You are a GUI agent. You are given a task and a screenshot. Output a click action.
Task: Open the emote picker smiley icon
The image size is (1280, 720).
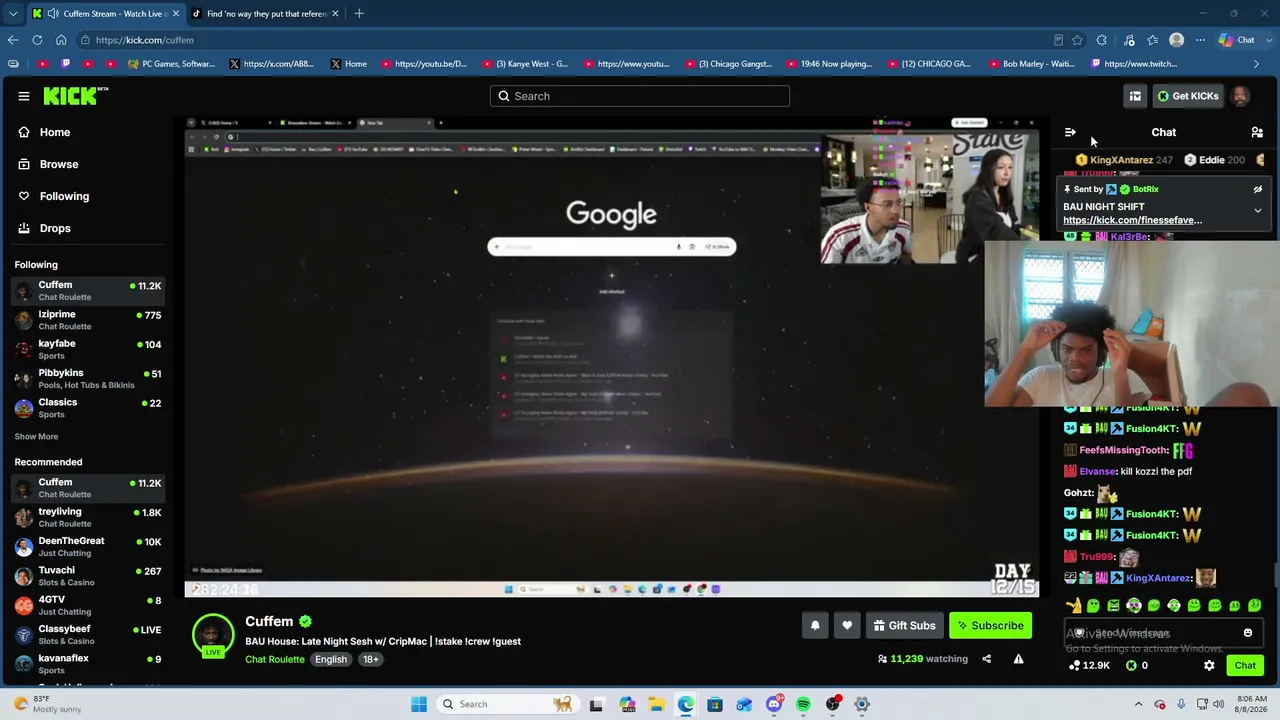pyautogui.click(x=1248, y=633)
